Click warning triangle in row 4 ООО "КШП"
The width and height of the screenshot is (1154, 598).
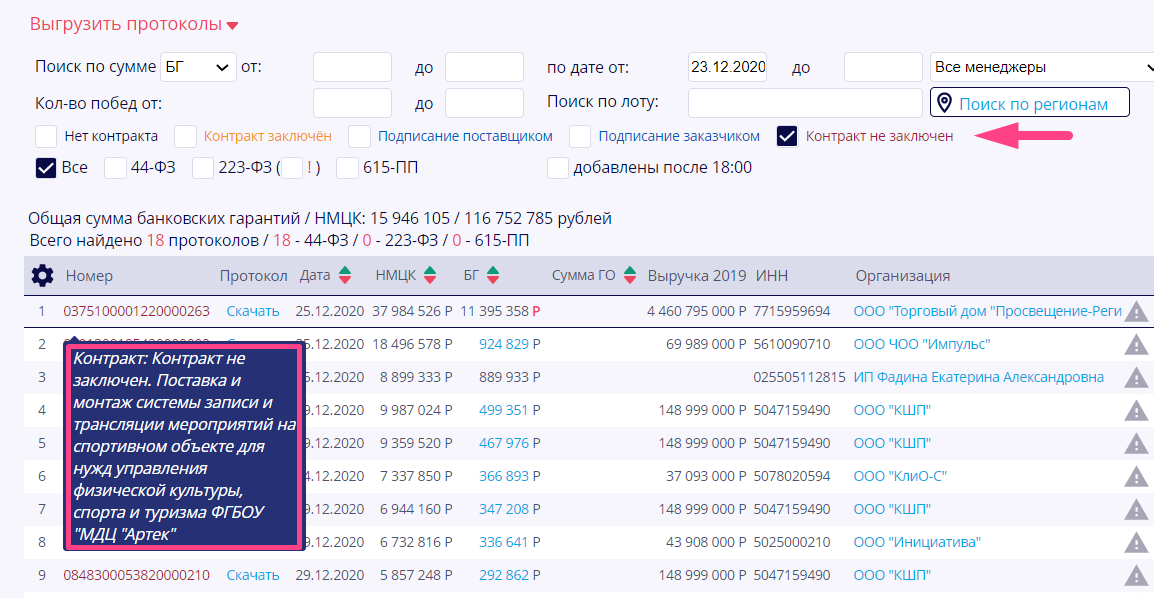[x=1136, y=410]
